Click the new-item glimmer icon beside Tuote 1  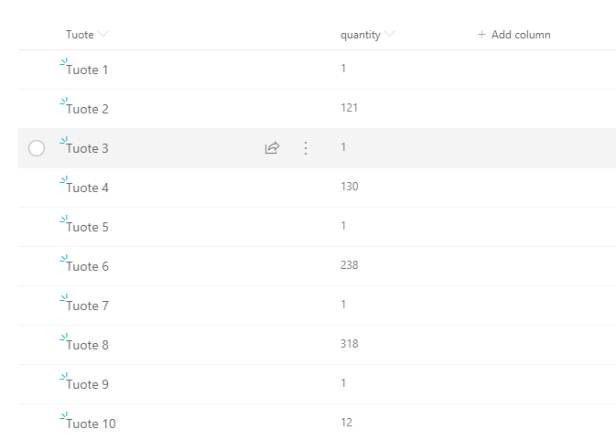(64, 65)
